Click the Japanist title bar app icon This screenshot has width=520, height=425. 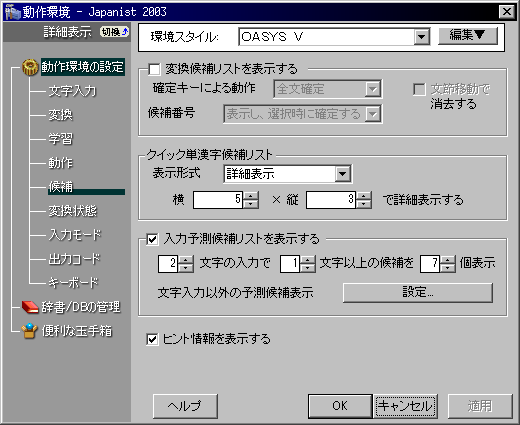coord(13,12)
